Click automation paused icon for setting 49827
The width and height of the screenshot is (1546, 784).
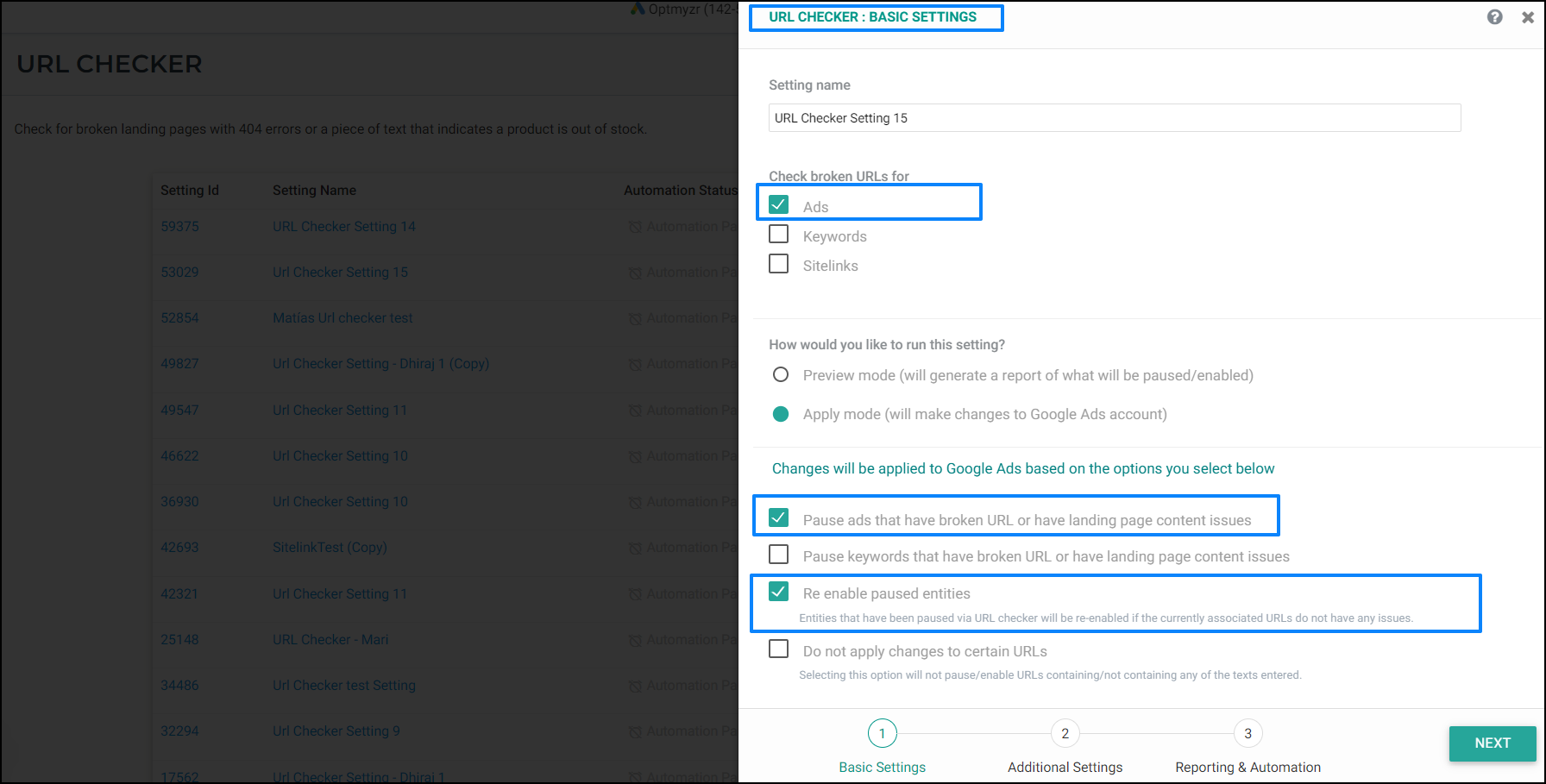click(635, 364)
